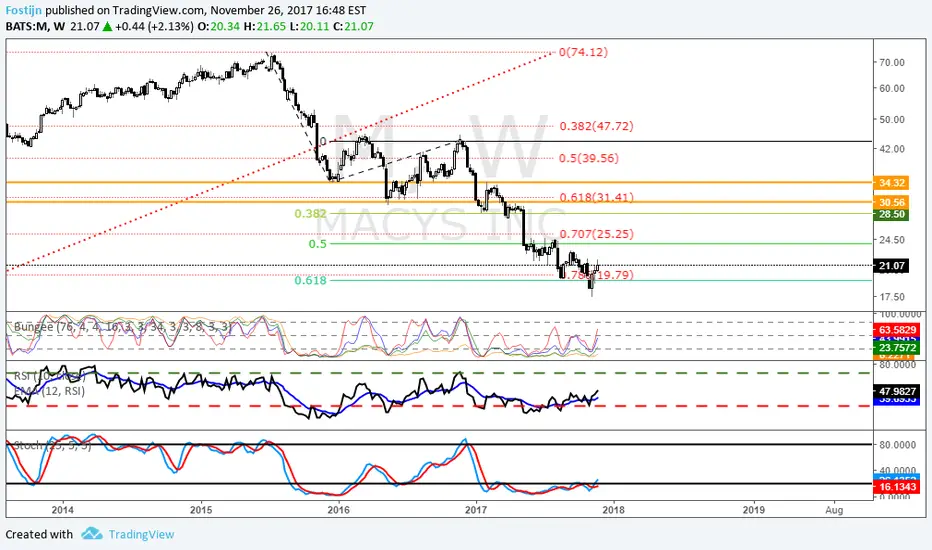Image resolution: width=932 pixels, height=550 pixels.
Task: Open the Fostijn author link
Action: point(24,10)
